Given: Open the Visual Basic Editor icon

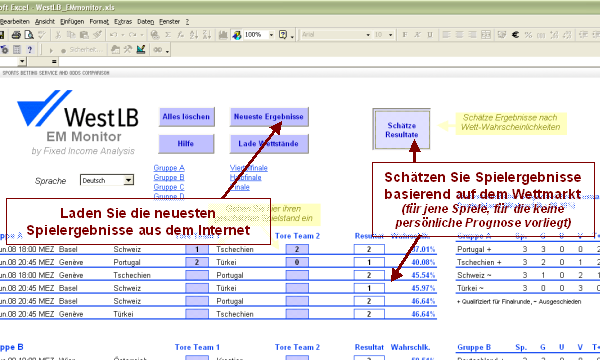Looking at the screenshot, I should (115, 50).
